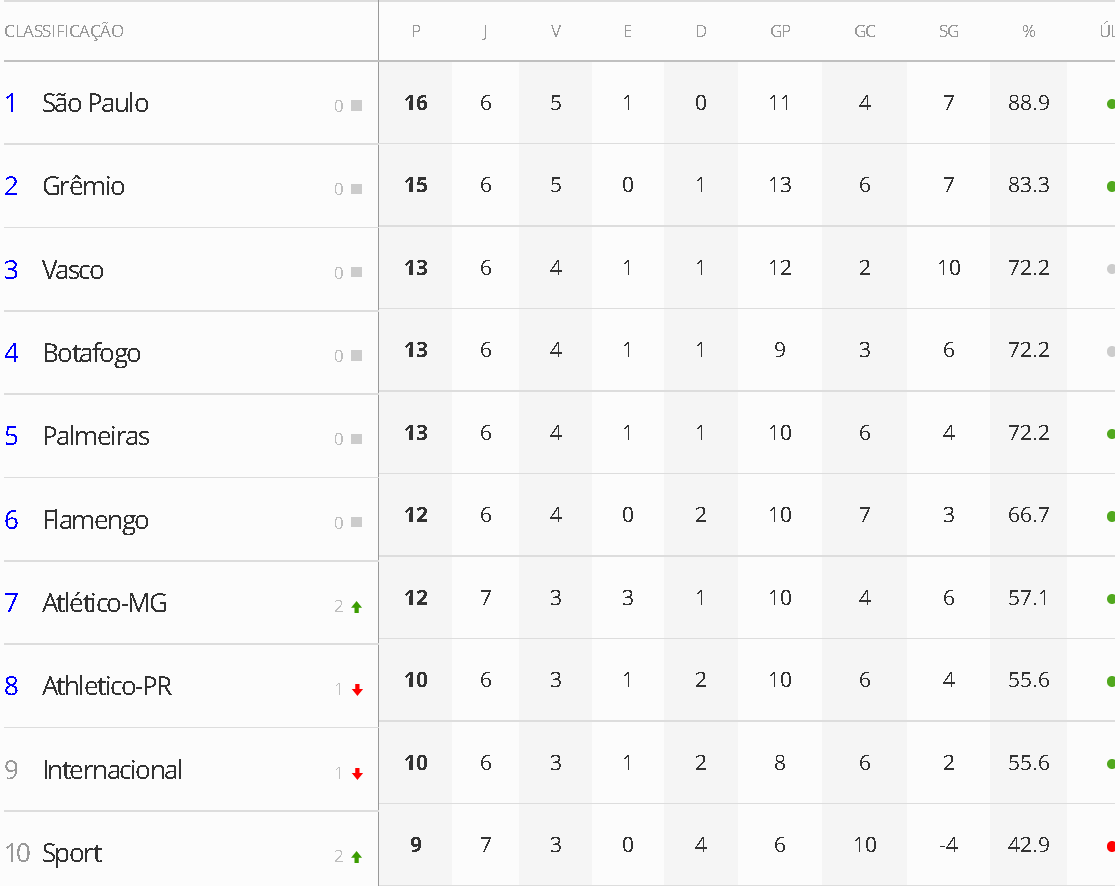Click gray result dot in Vasco row
The height and width of the screenshot is (886, 1120).
1111,269
